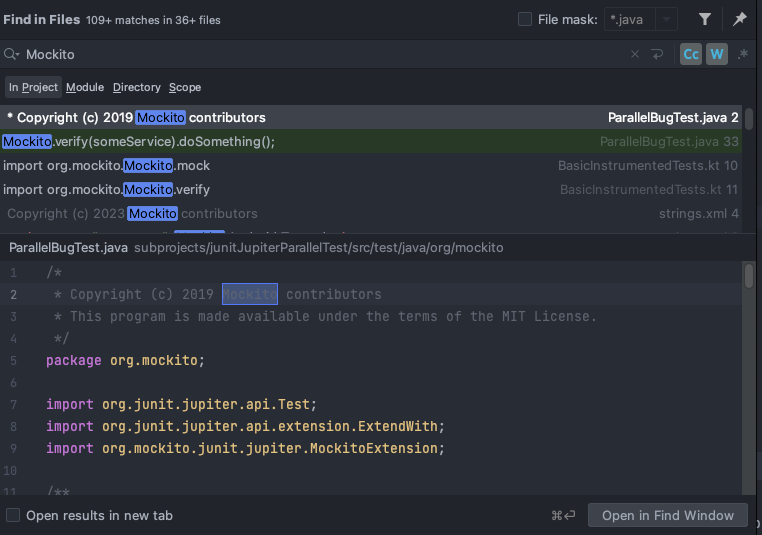Enable Open results in new tab
The width and height of the screenshot is (762, 535).
pos(13,515)
